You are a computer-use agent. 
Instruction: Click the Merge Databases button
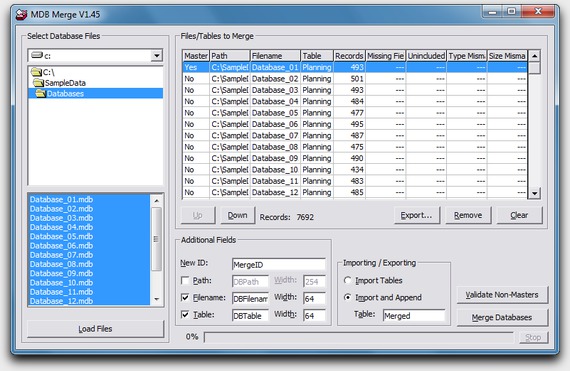coord(502,318)
